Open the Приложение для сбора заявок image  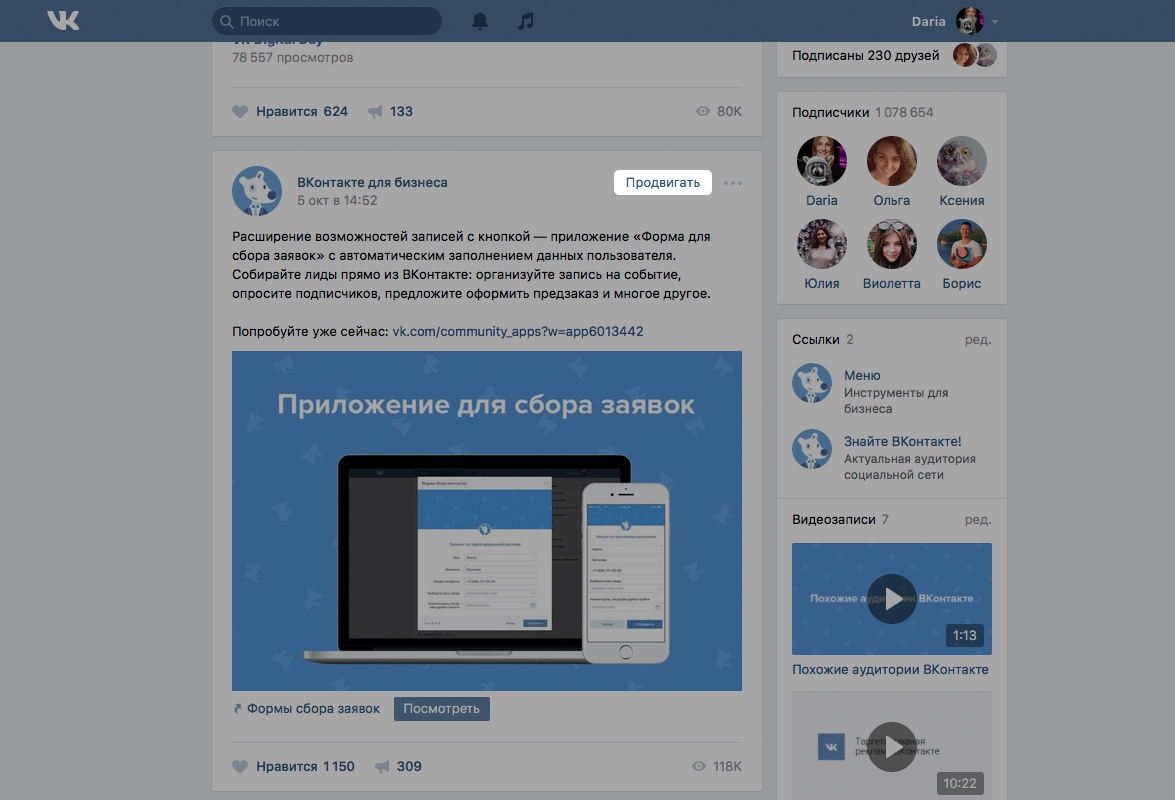coord(486,521)
